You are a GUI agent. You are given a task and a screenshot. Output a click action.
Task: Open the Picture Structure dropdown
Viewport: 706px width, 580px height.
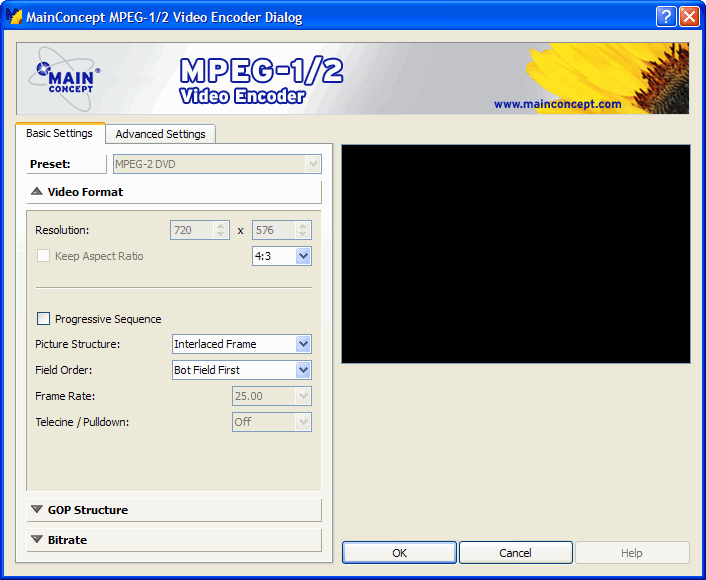point(304,344)
